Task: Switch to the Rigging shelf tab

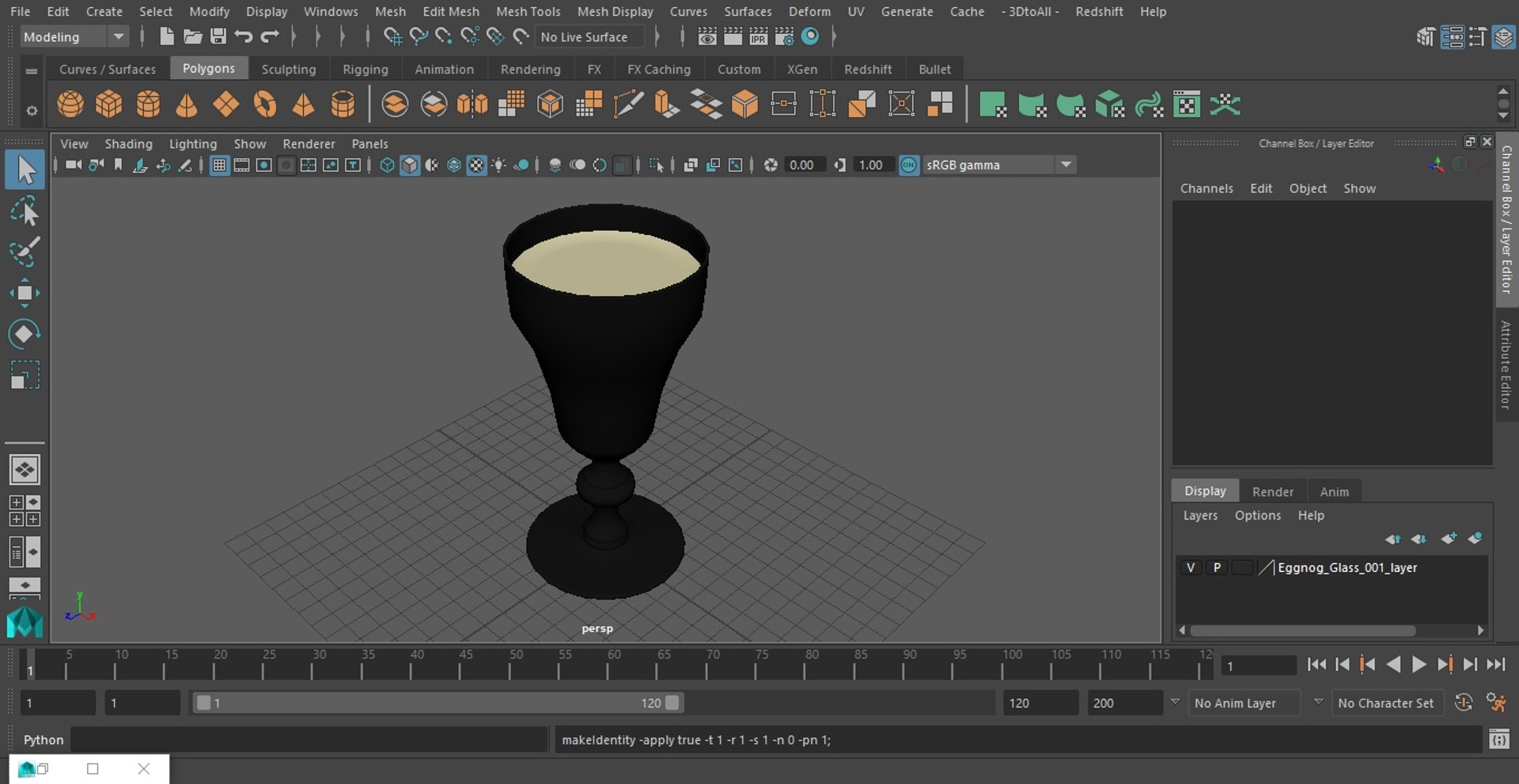Action: tap(365, 69)
